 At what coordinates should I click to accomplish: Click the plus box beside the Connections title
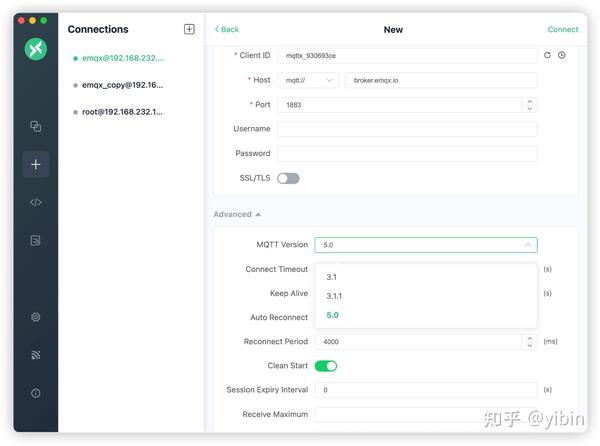point(189,29)
